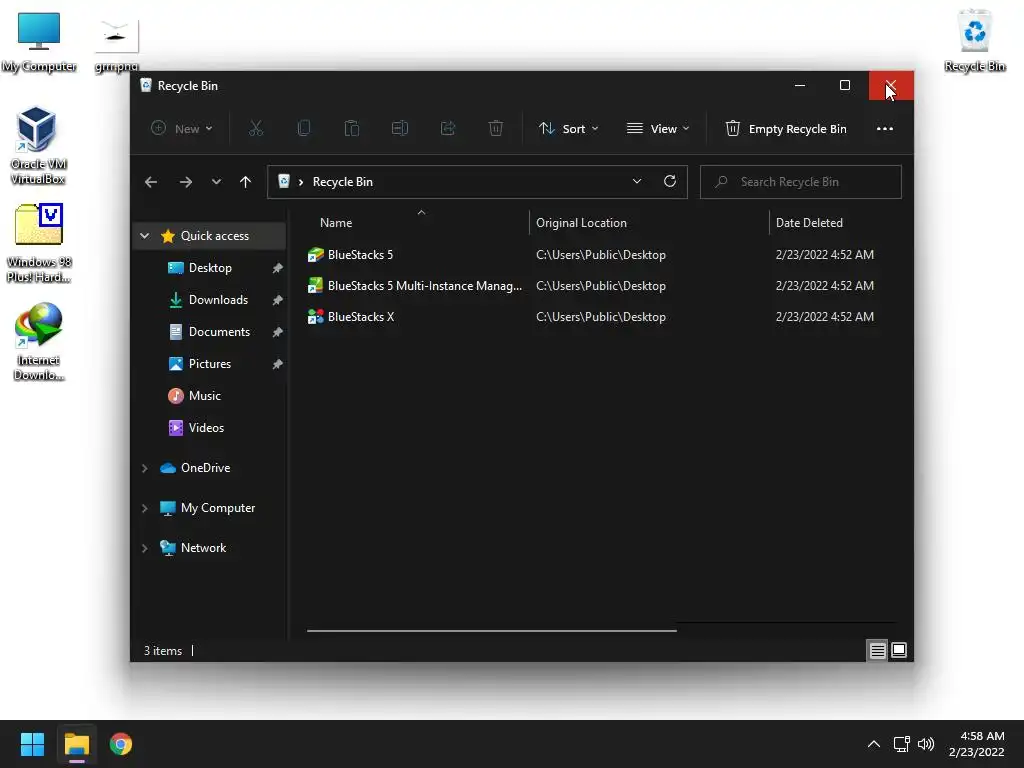Select OneDrive in navigation pane
The width and height of the screenshot is (1024, 768).
205,468
